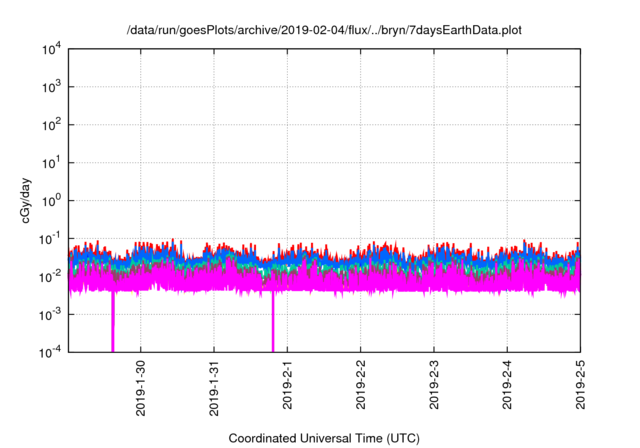
Task: Select the 10^-3 y-axis label
Action: [50, 315]
